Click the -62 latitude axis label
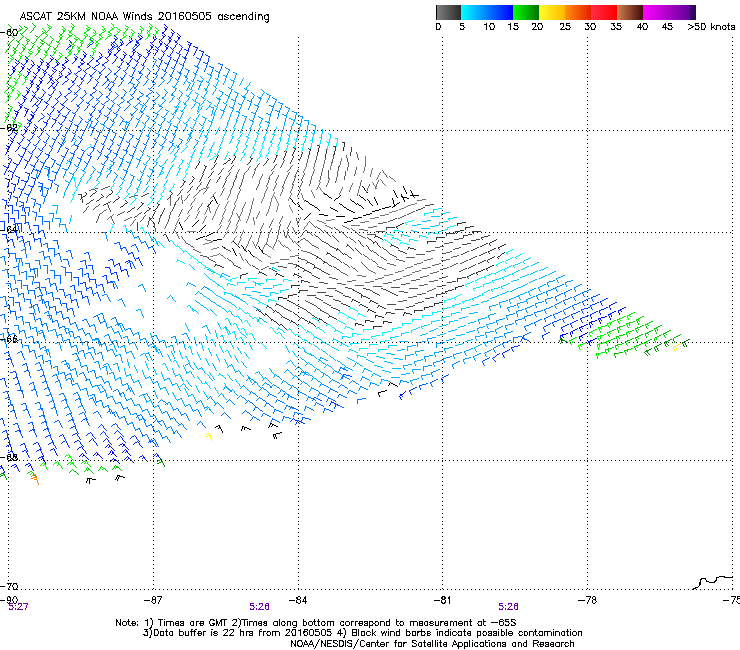The width and height of the screenshot is (740, 650). point(9,127)
